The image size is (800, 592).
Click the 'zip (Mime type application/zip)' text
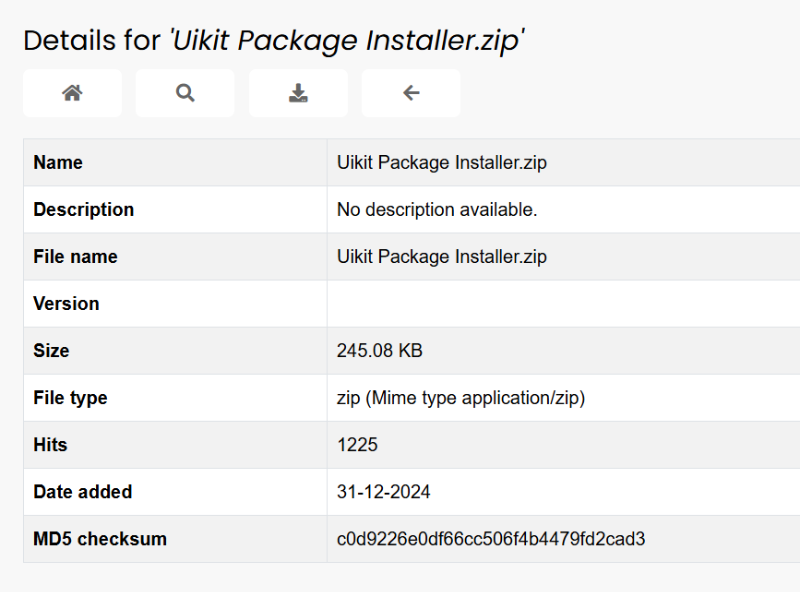(x=461, y=398)
